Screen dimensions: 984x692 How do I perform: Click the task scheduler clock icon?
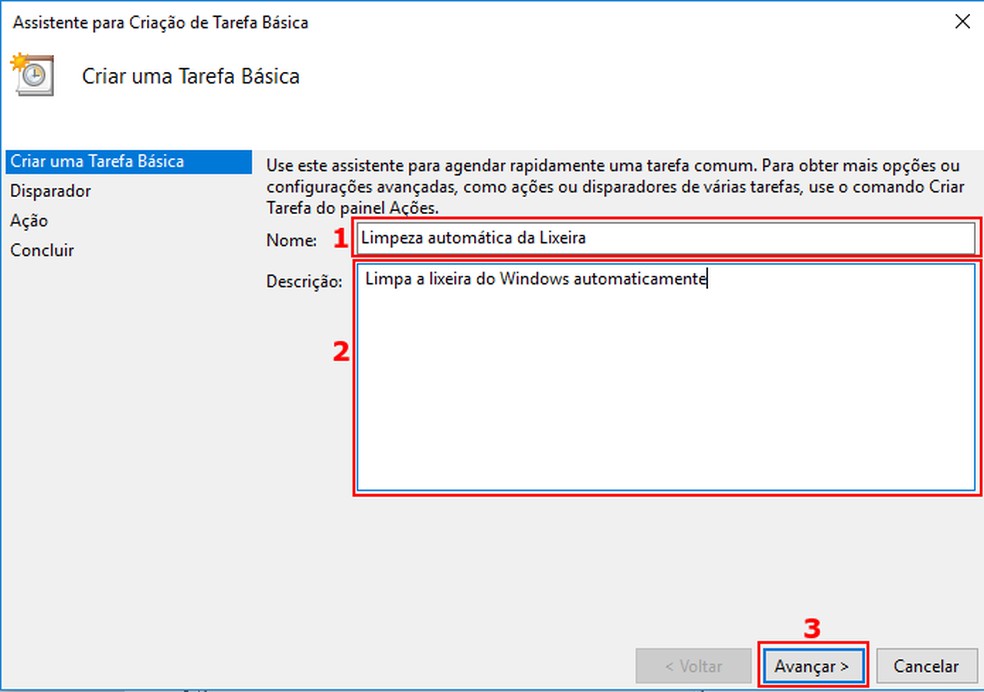[x=32, y=74]
